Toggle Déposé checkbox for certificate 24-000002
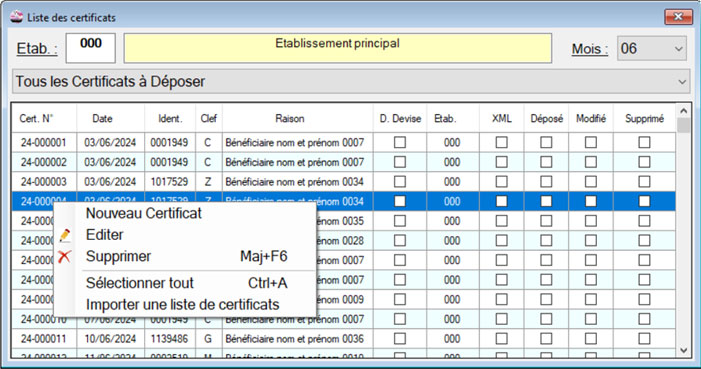The image size is (701, 369). tap(546, 162)
